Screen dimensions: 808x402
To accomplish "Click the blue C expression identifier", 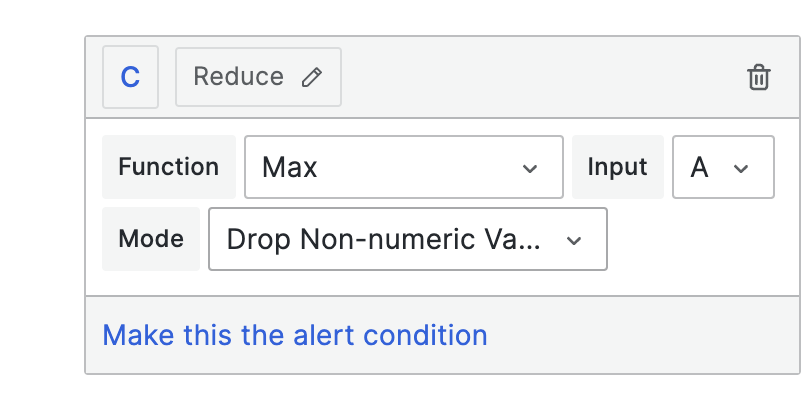I will 130,77.
